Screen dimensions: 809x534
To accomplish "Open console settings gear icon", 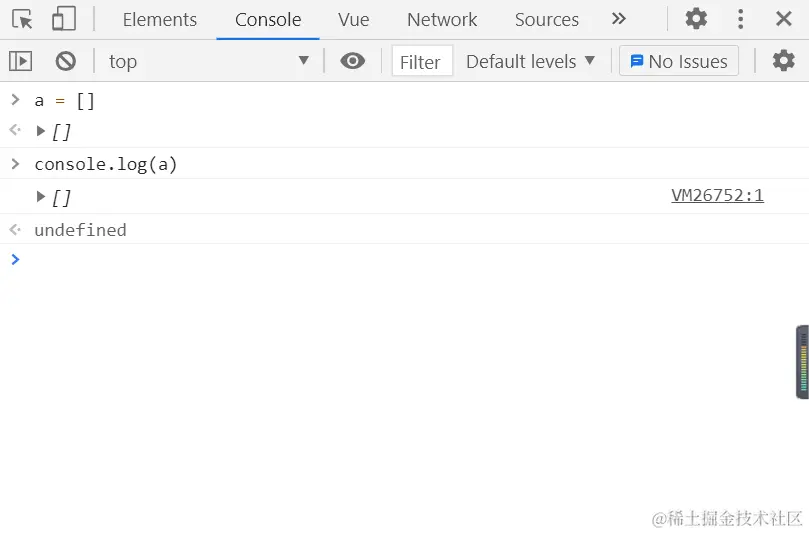I will point(783,61).
